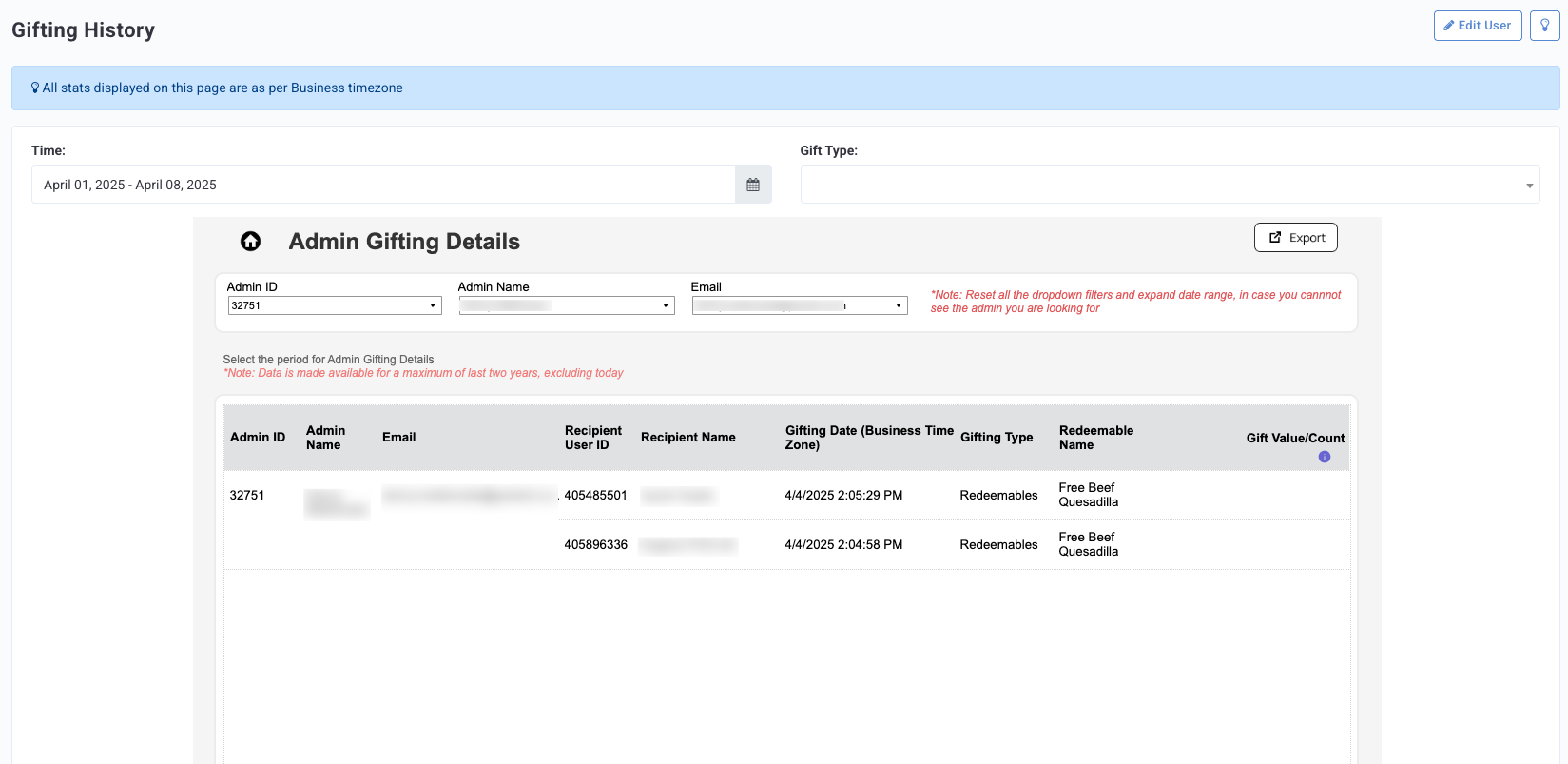Click the Time date range field
The width and height of the screenshot is (1568, 764).
[383, 185]
